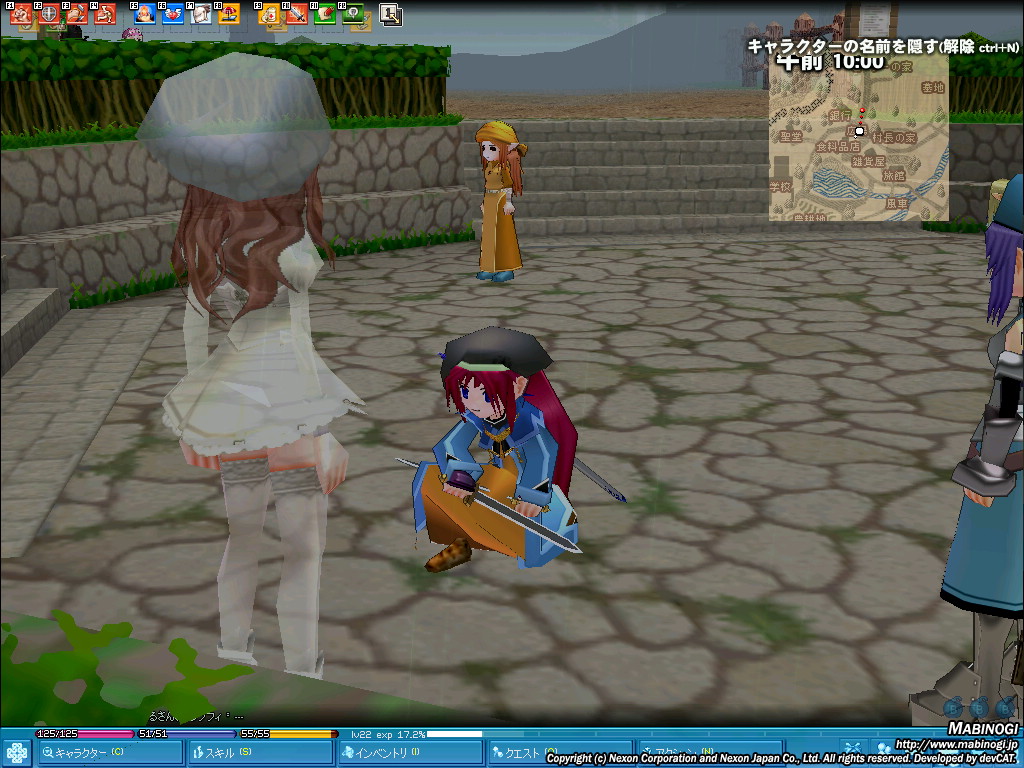The height and width of the screenshot is (768, 1024).
Task: Use the F12 green speech bubble hotkey icon
Action: point(353,14)
